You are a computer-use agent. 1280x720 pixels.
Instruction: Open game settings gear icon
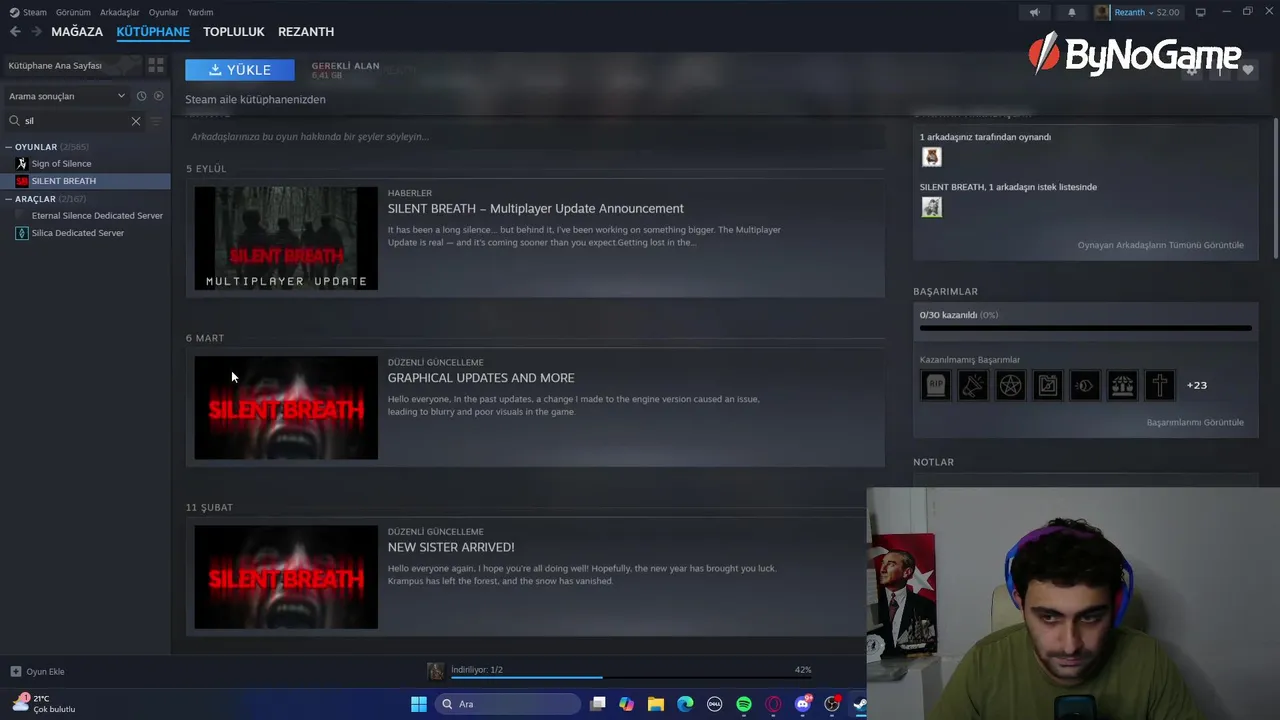[1191, 70]
